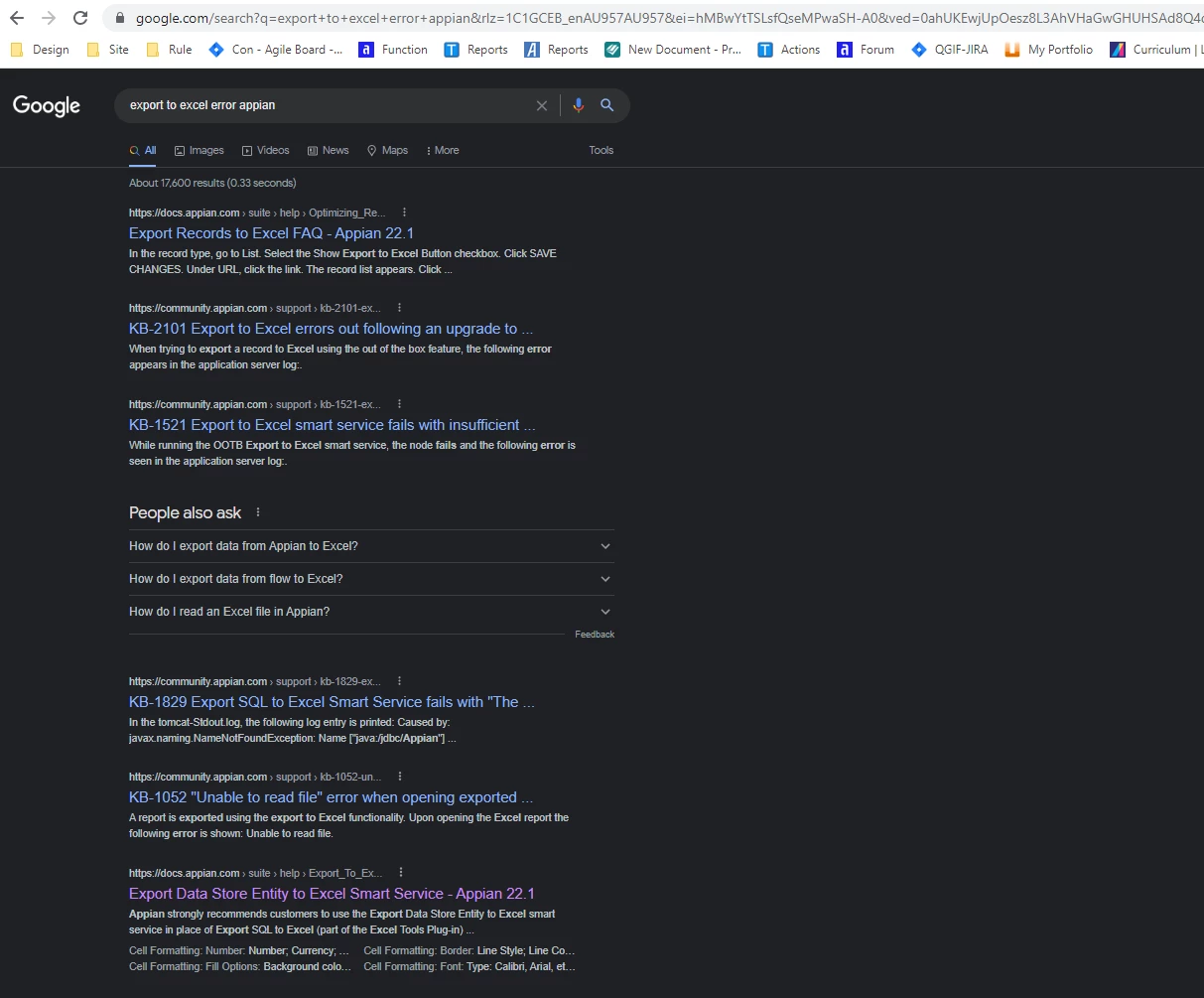Open the Design bookmark folder
This screenshot has width=1204, height=998.
40,50
